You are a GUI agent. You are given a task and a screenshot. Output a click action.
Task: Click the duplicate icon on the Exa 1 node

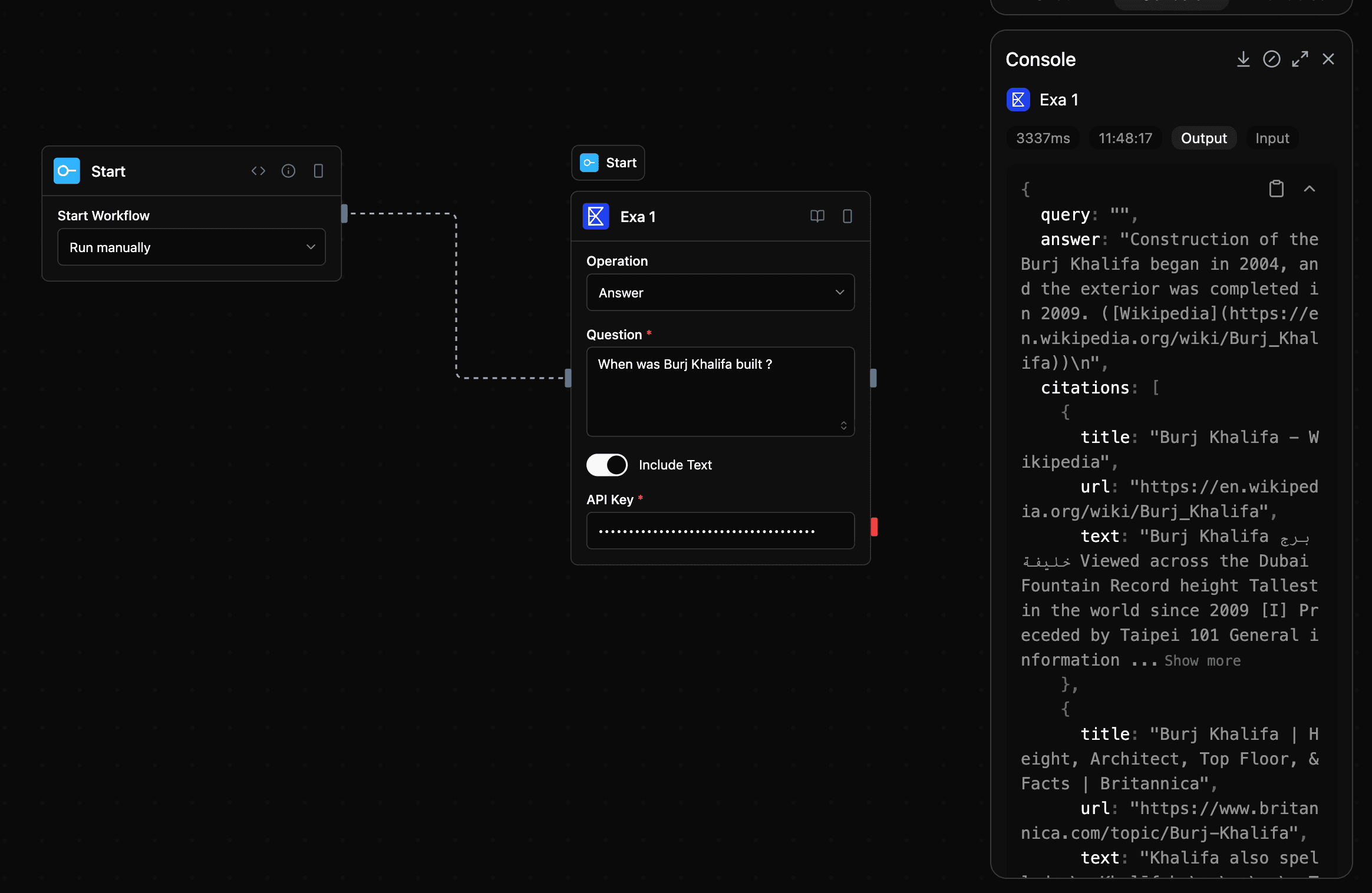[847, 216]
